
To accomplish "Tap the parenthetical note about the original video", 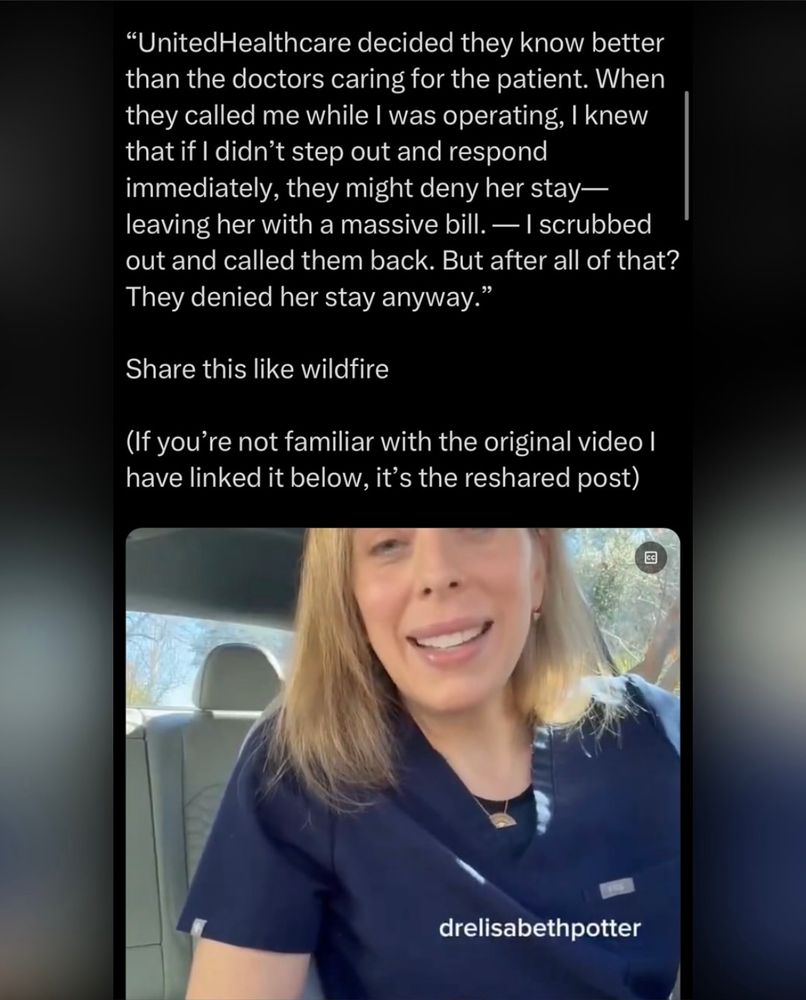I will point(390,460).
